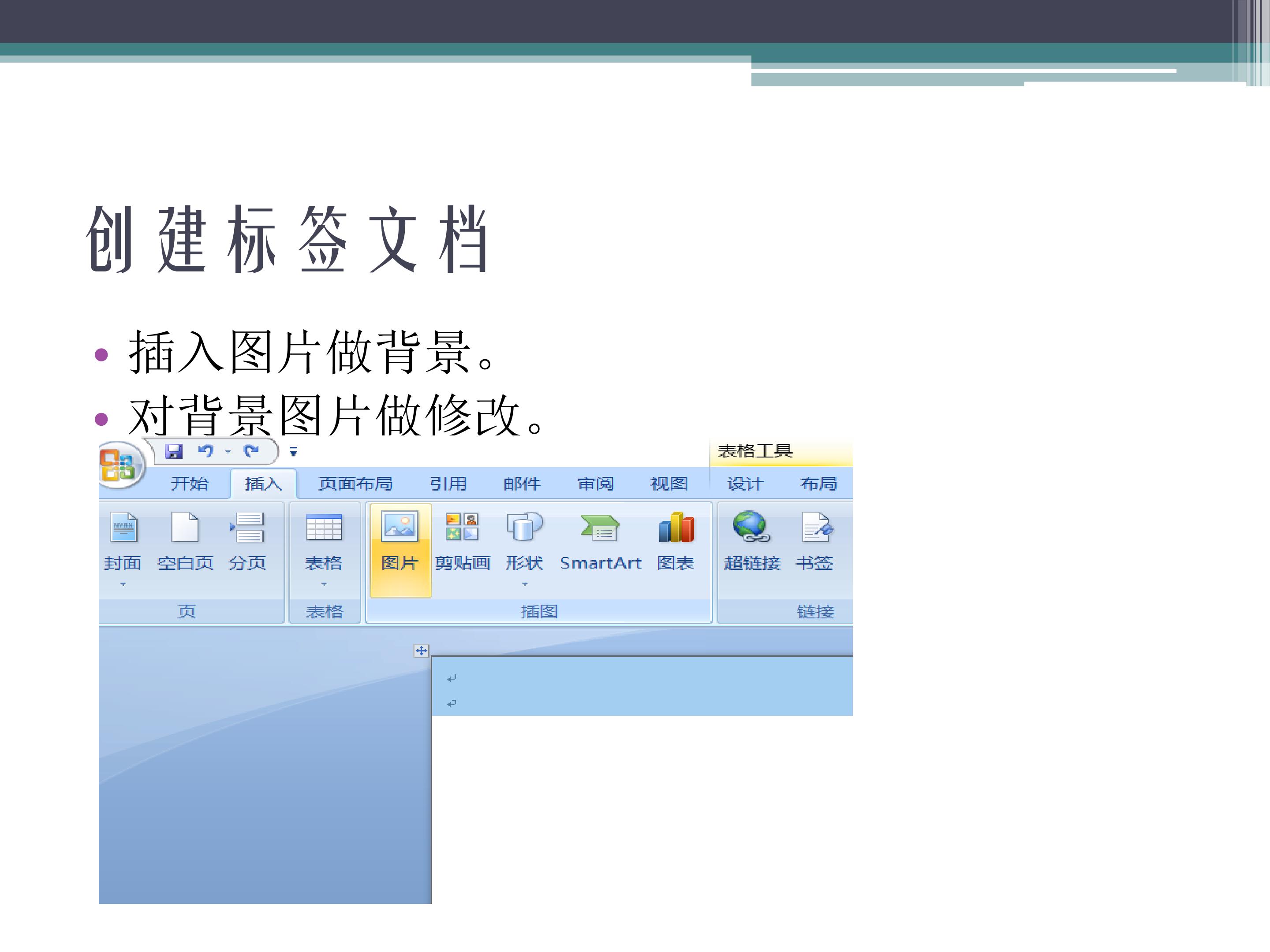Open 剪贴画 clip art pane

point(462,542)
